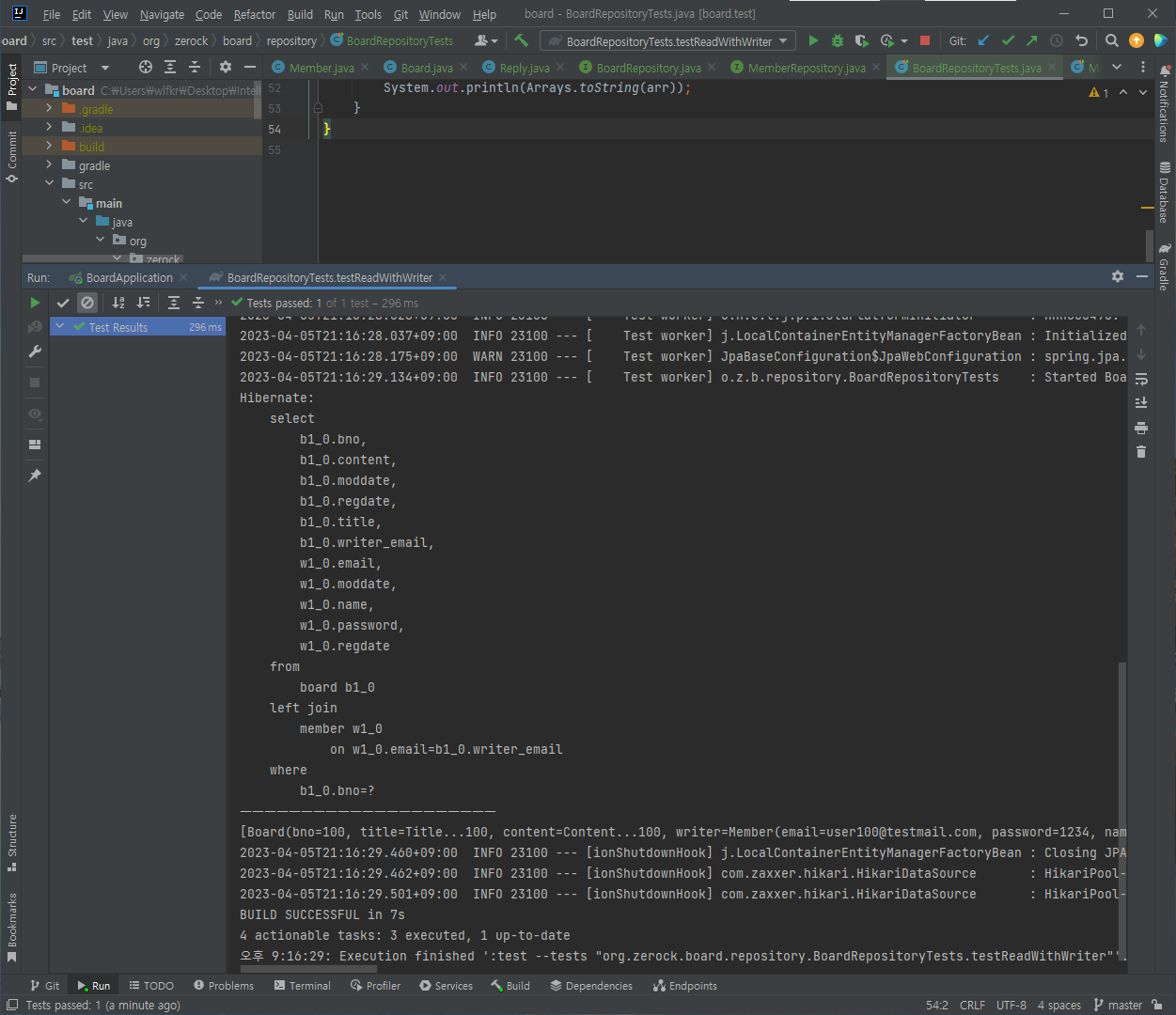The image size is (1176, 1015).
Task: Open the user account dropdown in toolbar
Action: point(486,40)
